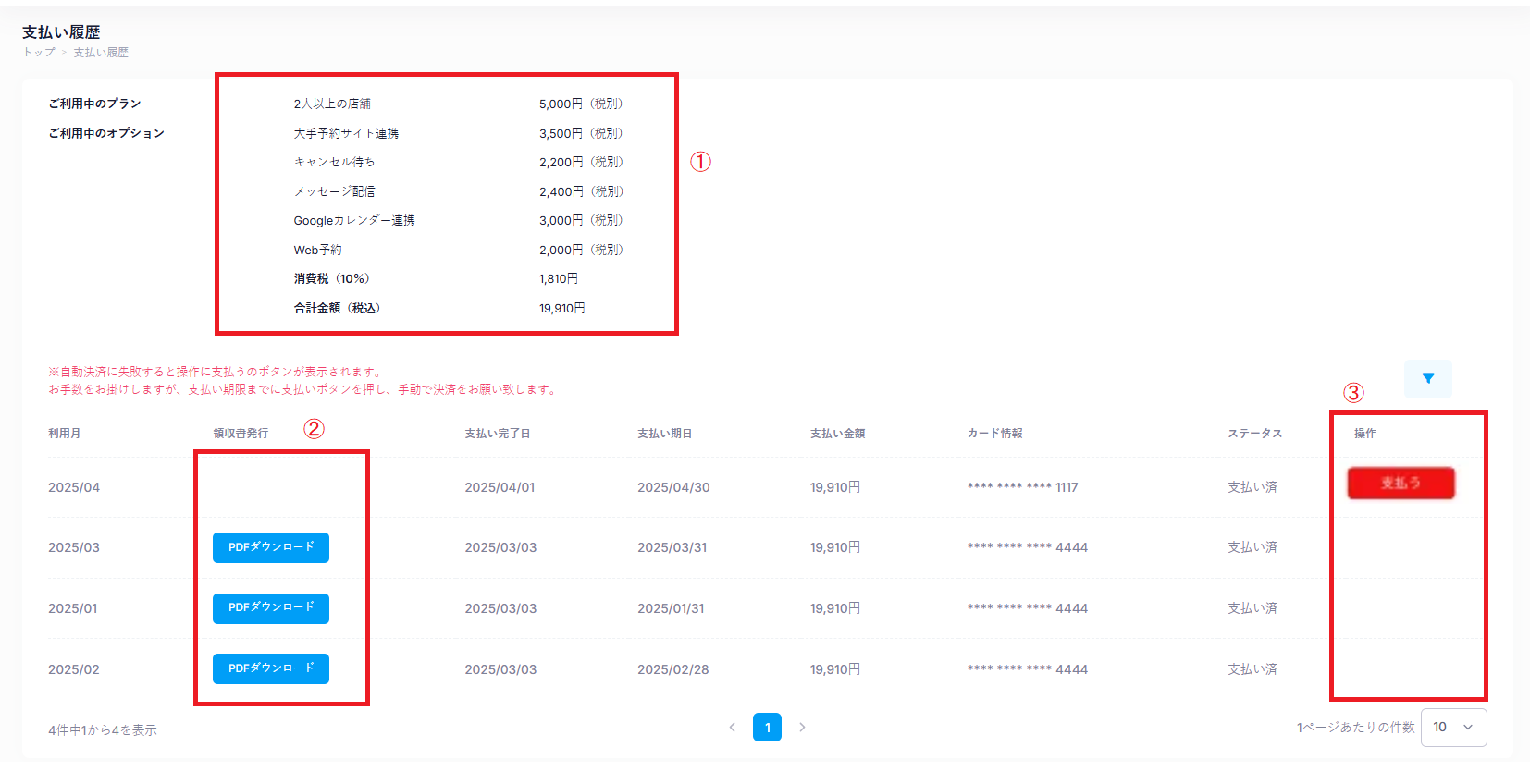Select the 2025/04 usage month cell
The height and width of the screenshot is (784, 1530).
74,487
